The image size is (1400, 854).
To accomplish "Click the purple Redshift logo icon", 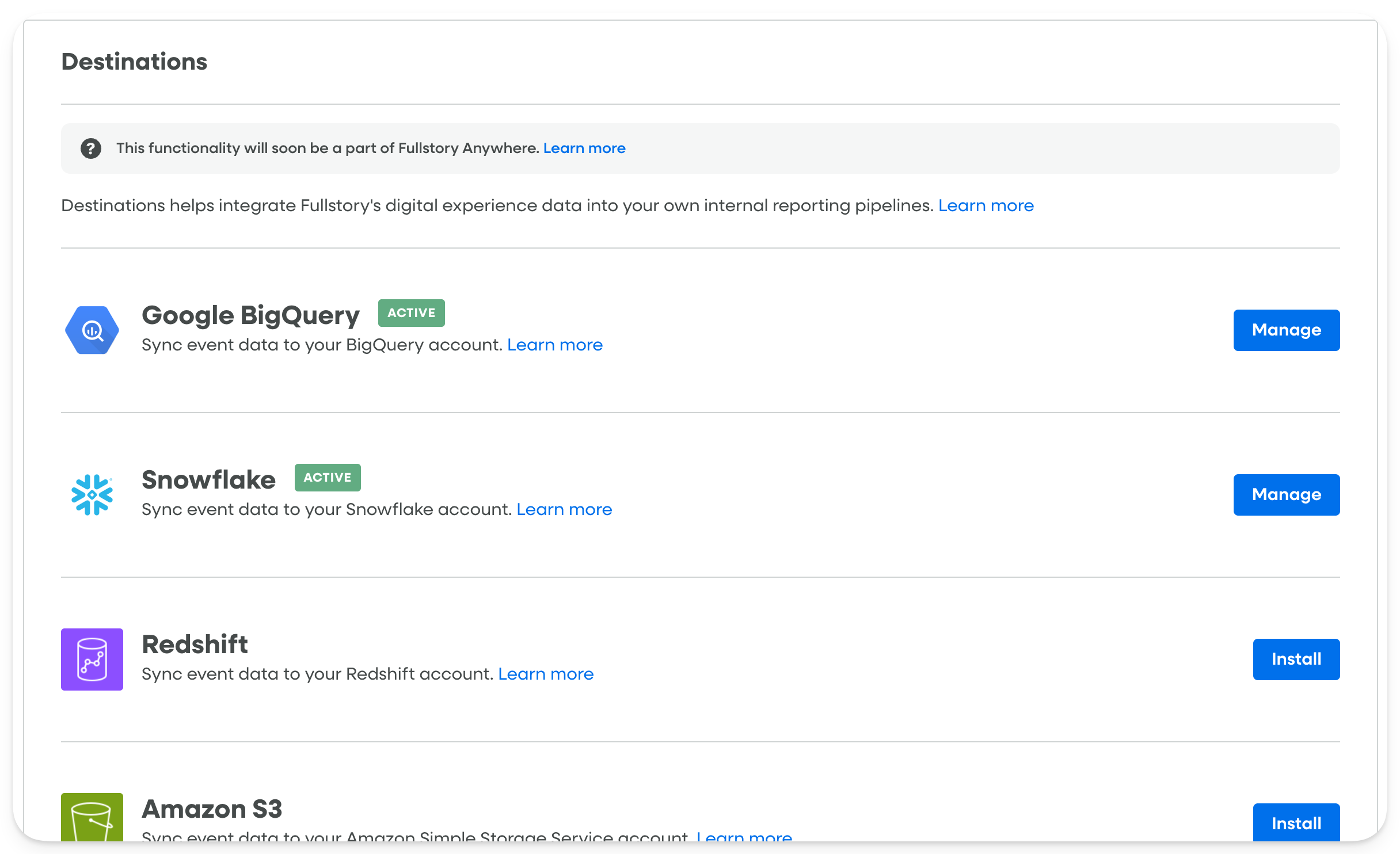I will [x=92, y=659].
